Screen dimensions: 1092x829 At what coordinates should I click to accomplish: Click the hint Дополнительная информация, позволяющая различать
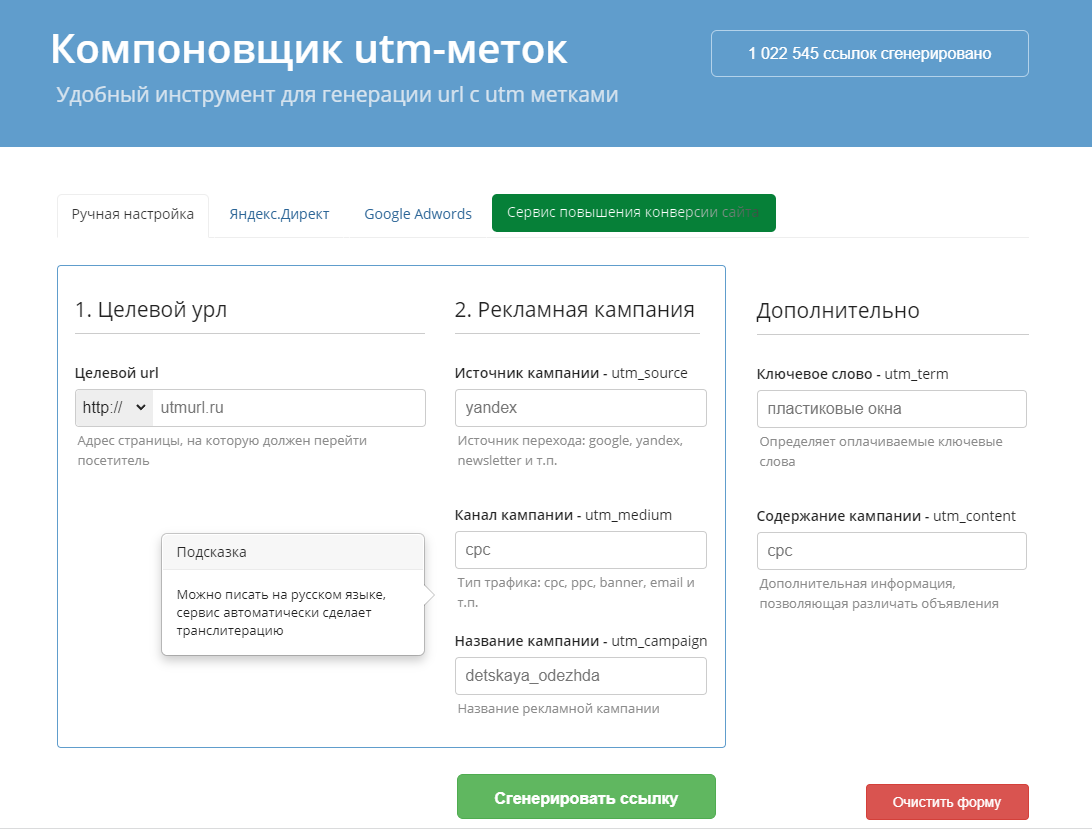click(879, 594)
